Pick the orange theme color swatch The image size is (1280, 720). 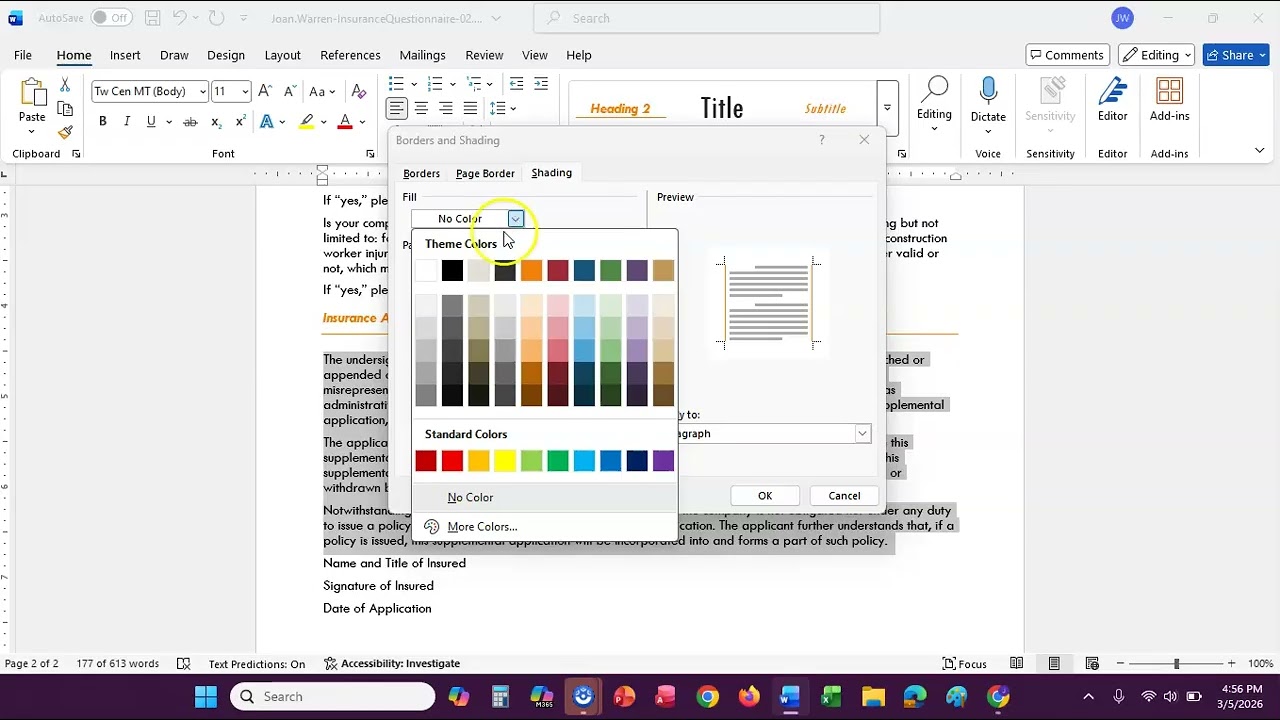click(x=531, y=271)
